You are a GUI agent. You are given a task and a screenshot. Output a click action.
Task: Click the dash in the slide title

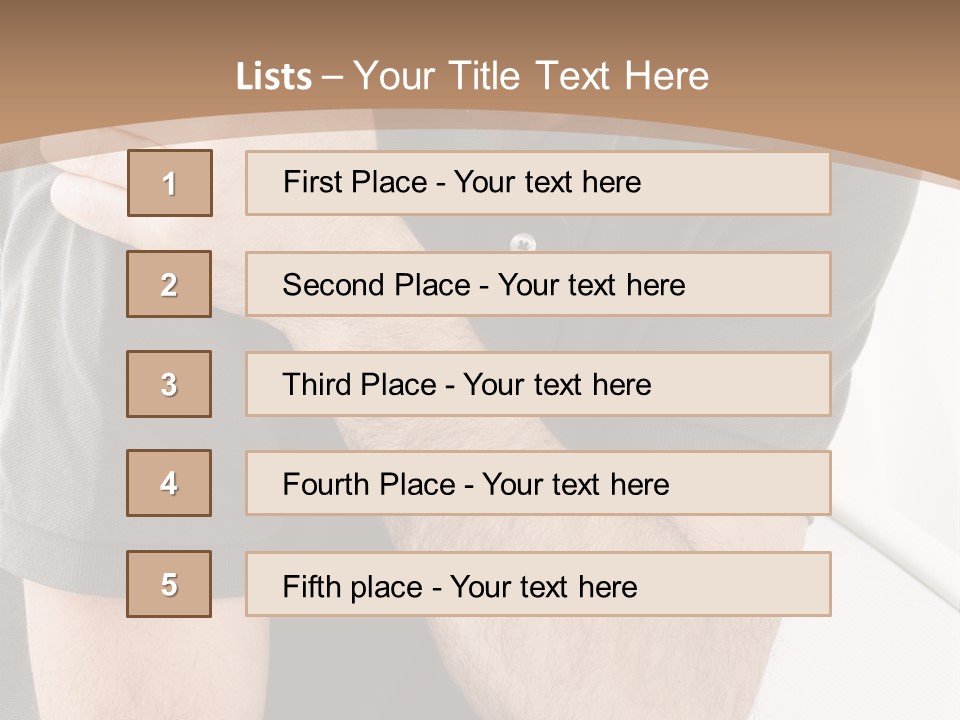point(332,77)
